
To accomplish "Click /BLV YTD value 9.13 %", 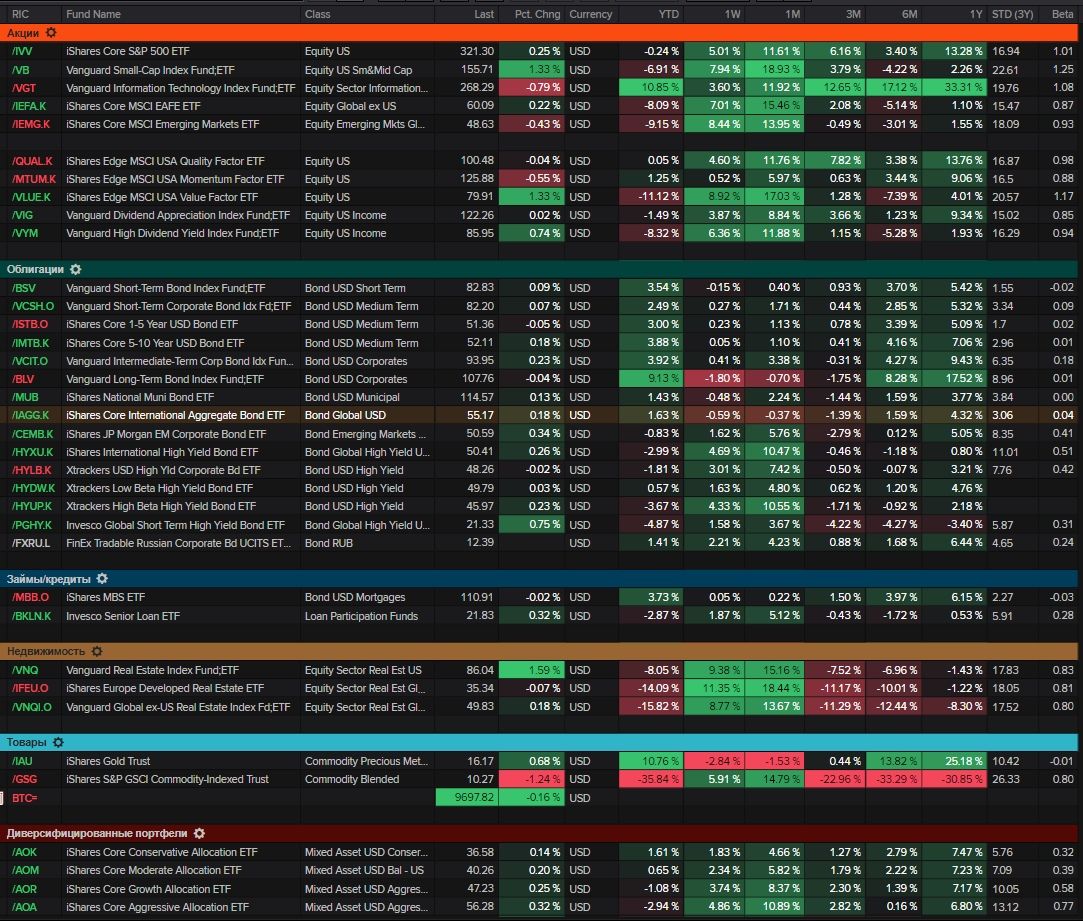I will pos(651,379).
